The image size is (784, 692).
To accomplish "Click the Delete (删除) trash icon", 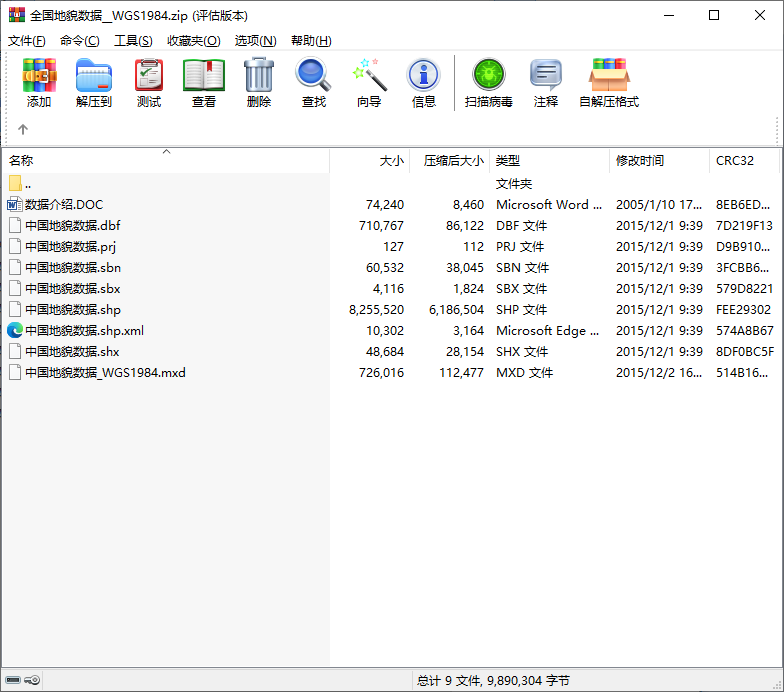I will click(x=259, y=75).
